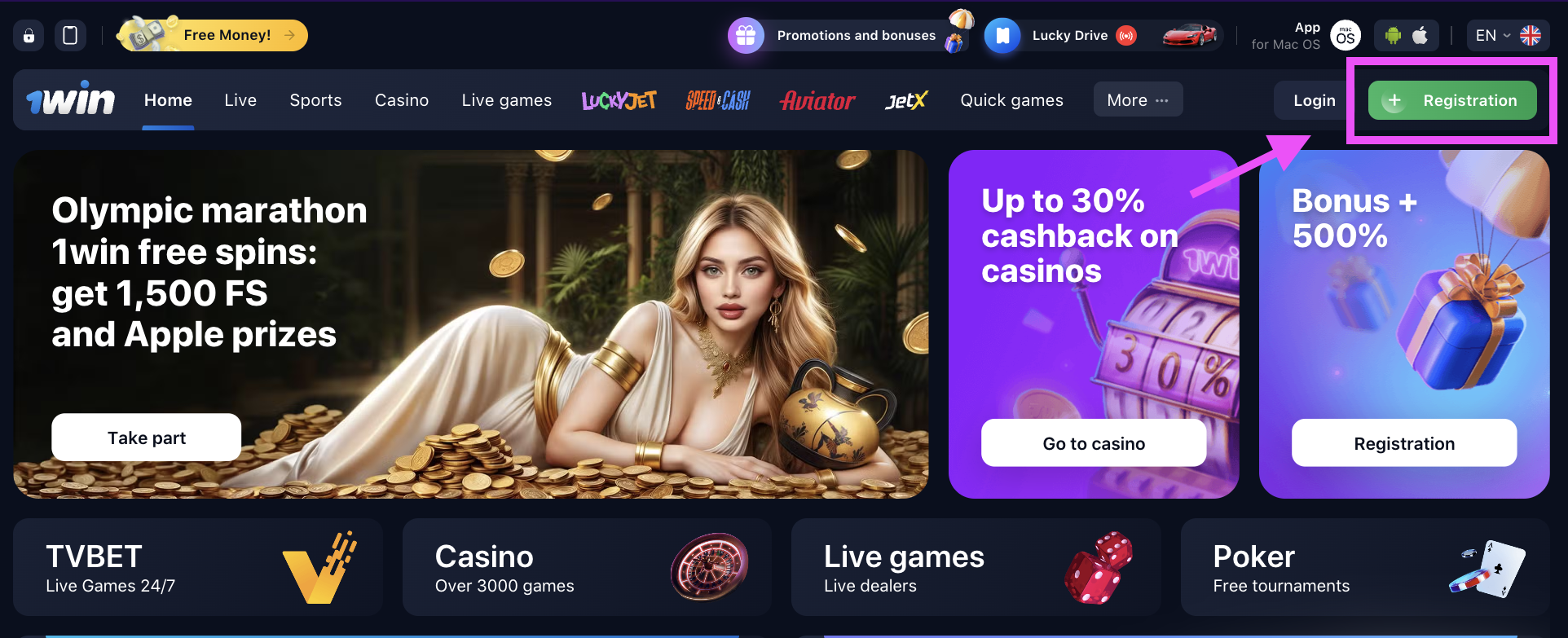Open the Poker Free tournaments tile
Viewport: 1568px width, 638px height.
pos(1365,567)
